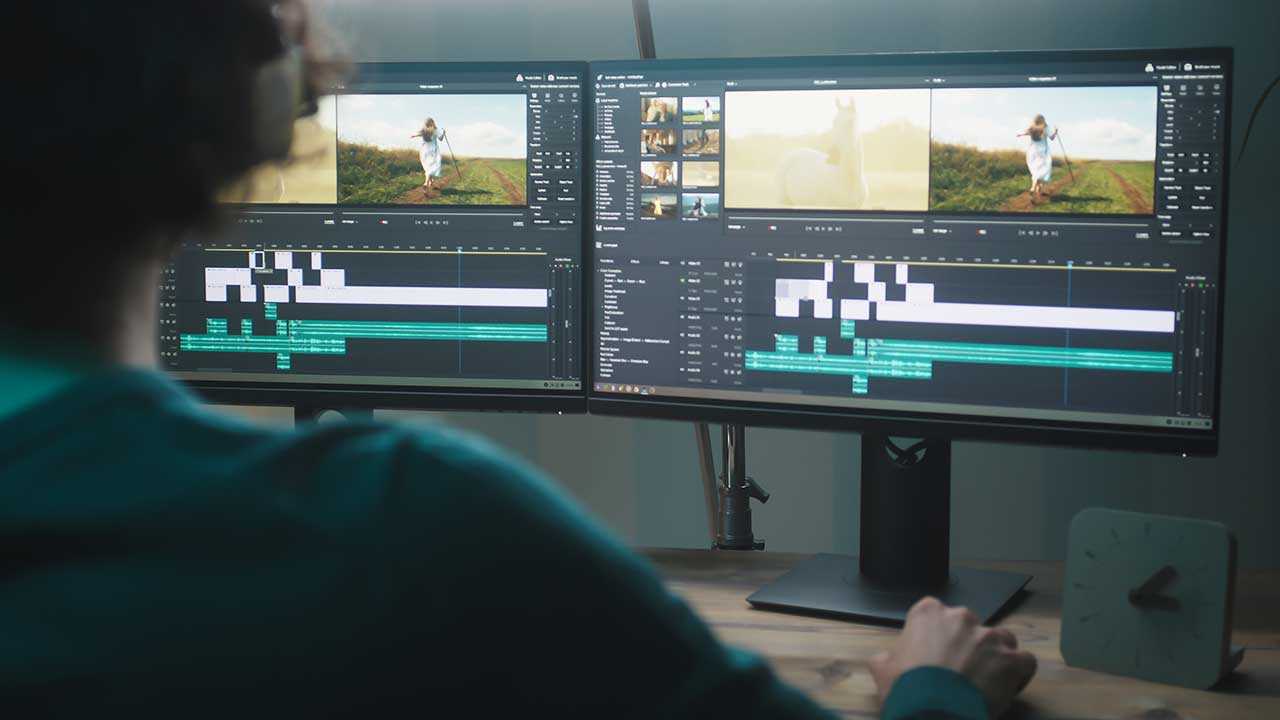
Task: Toggle the first video track visibility icon
Action: click(x=727, y=265)
